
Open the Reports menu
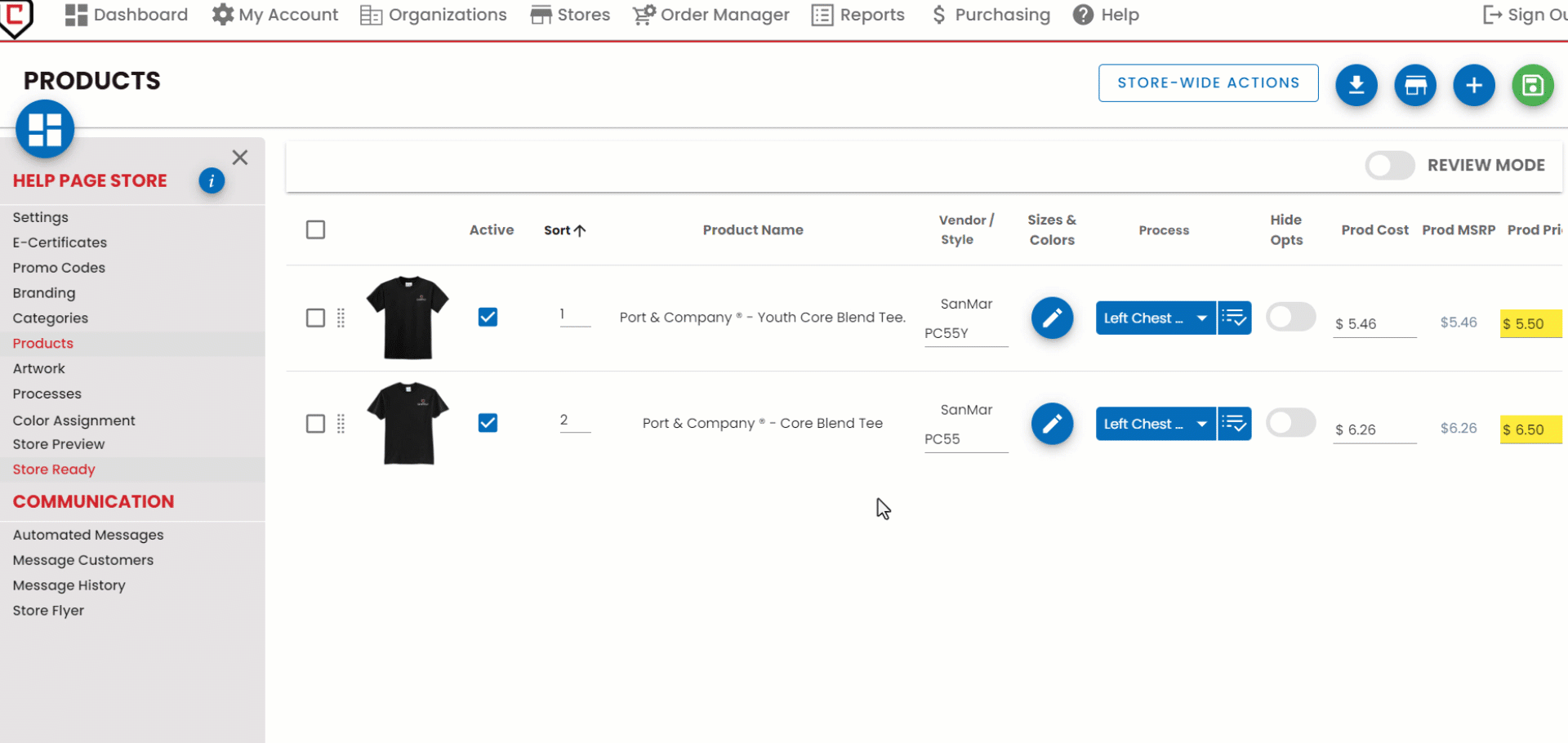[x=858, y=15]
